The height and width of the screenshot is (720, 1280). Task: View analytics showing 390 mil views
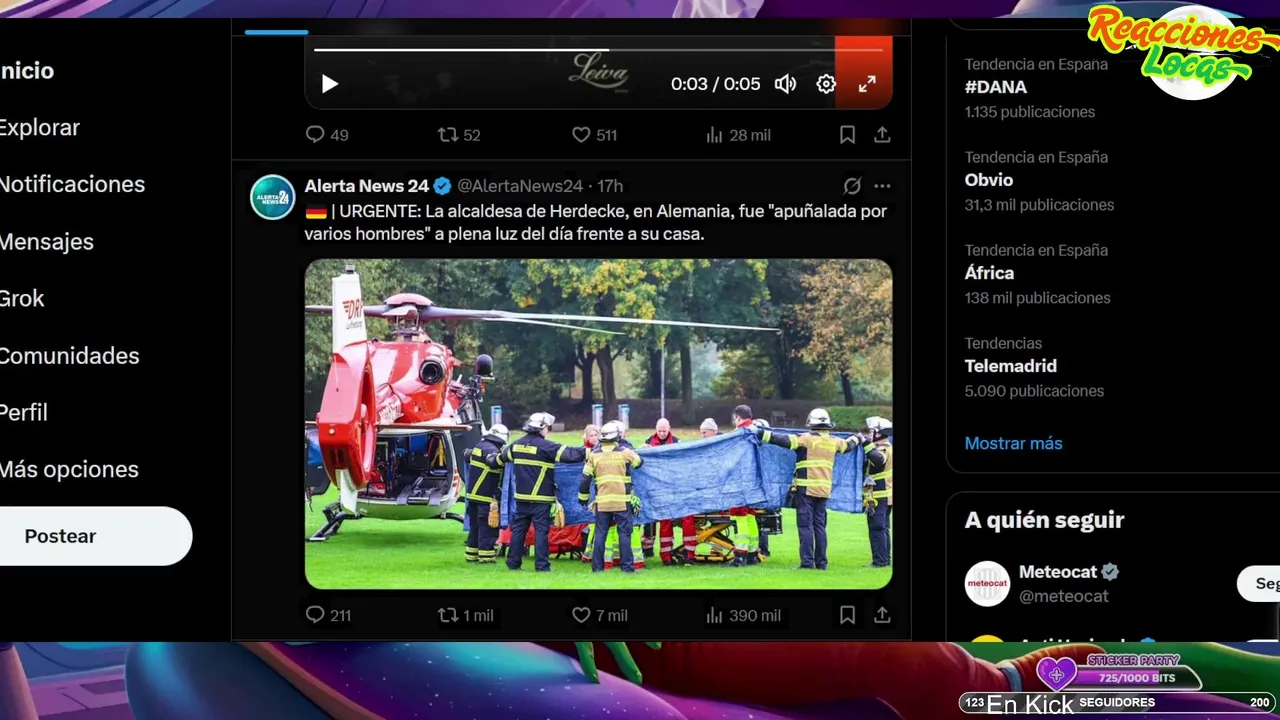click(743, 615)
